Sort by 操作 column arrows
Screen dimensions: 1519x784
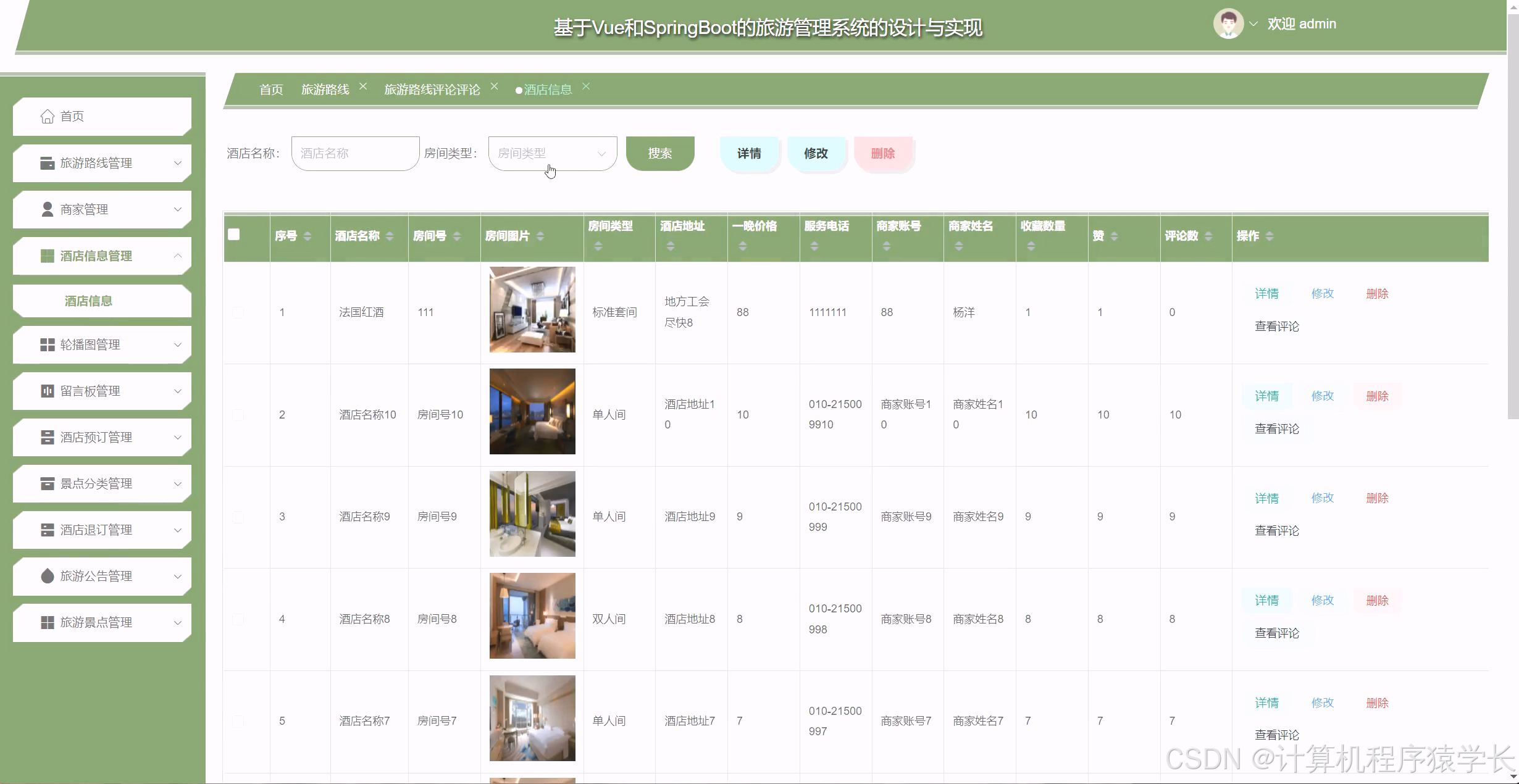coord(1269,236)
